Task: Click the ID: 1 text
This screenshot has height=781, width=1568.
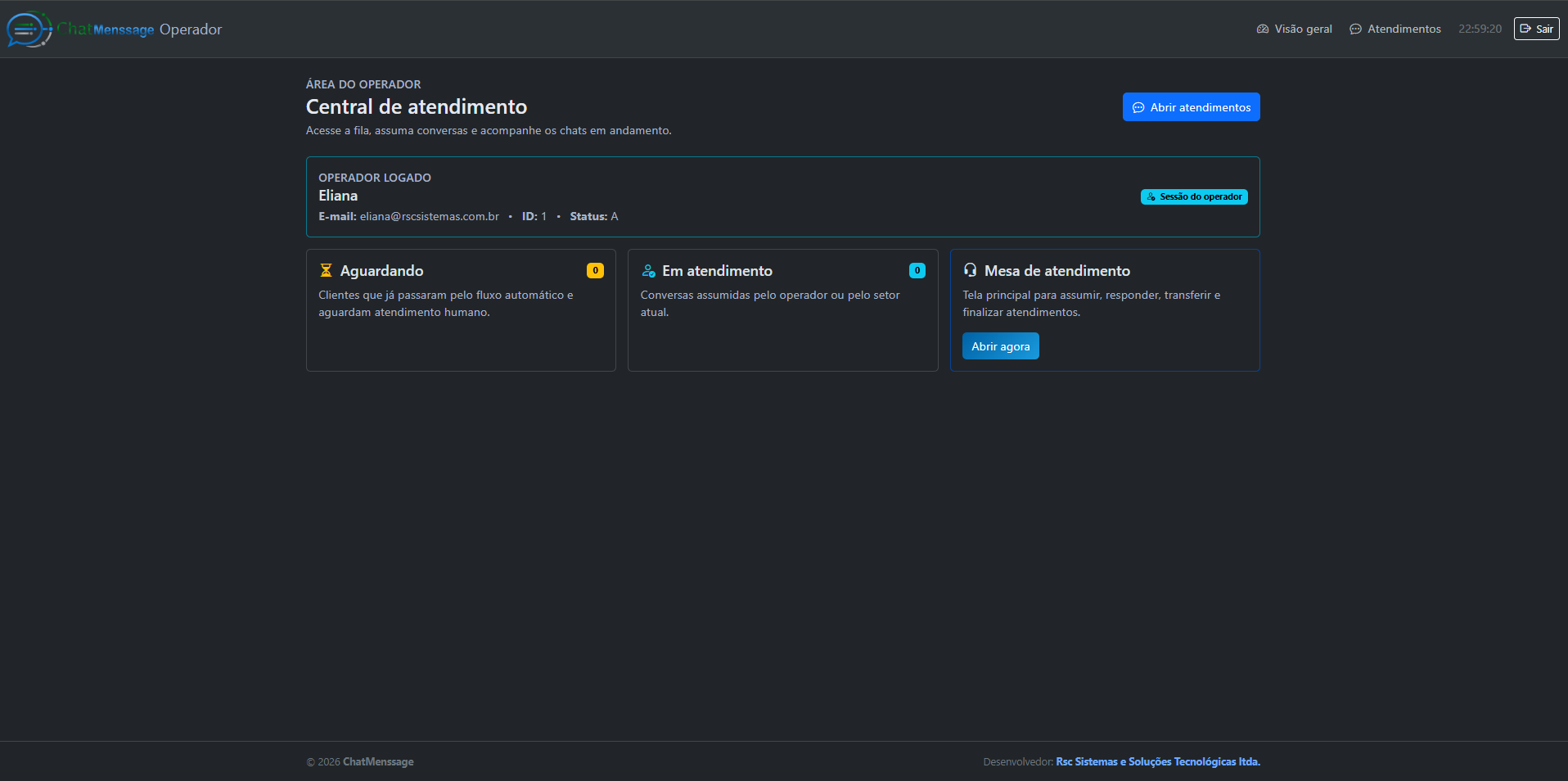Action: click(534, 216)
